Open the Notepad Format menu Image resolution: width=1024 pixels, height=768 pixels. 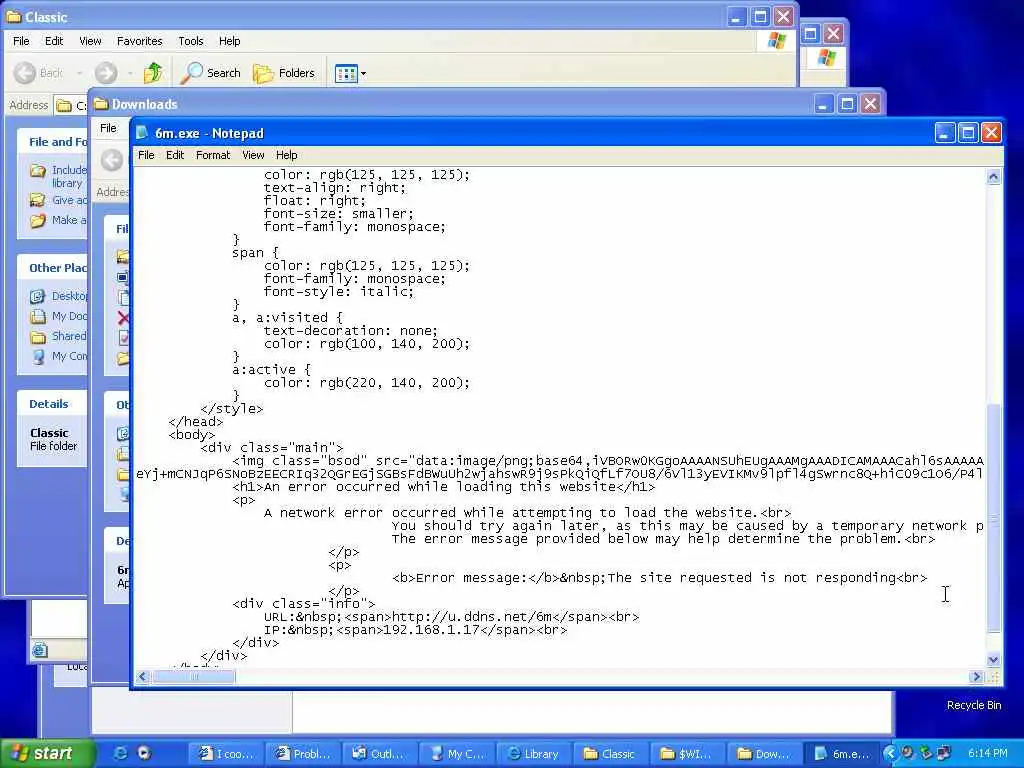tap(213, 155)
